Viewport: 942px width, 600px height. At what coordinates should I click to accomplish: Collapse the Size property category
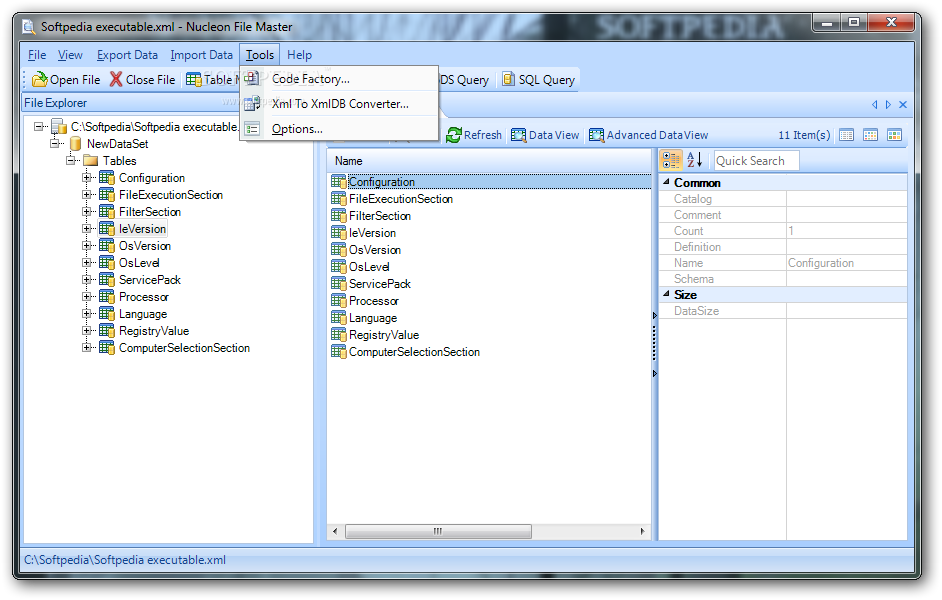(666, 294)
